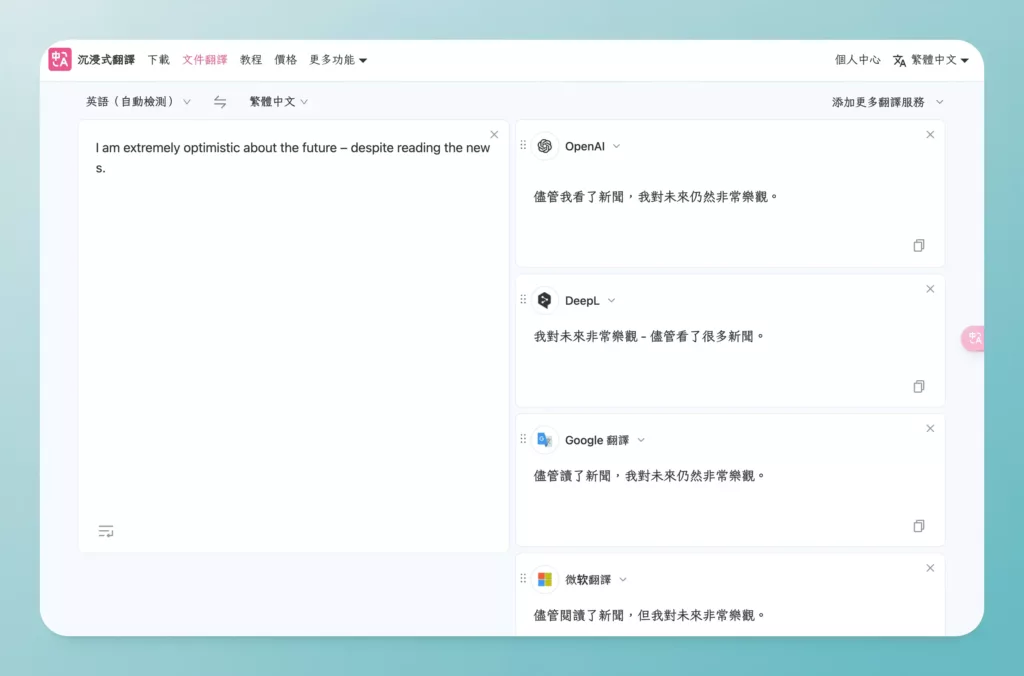Clear the source text input

tap(494, 135)
